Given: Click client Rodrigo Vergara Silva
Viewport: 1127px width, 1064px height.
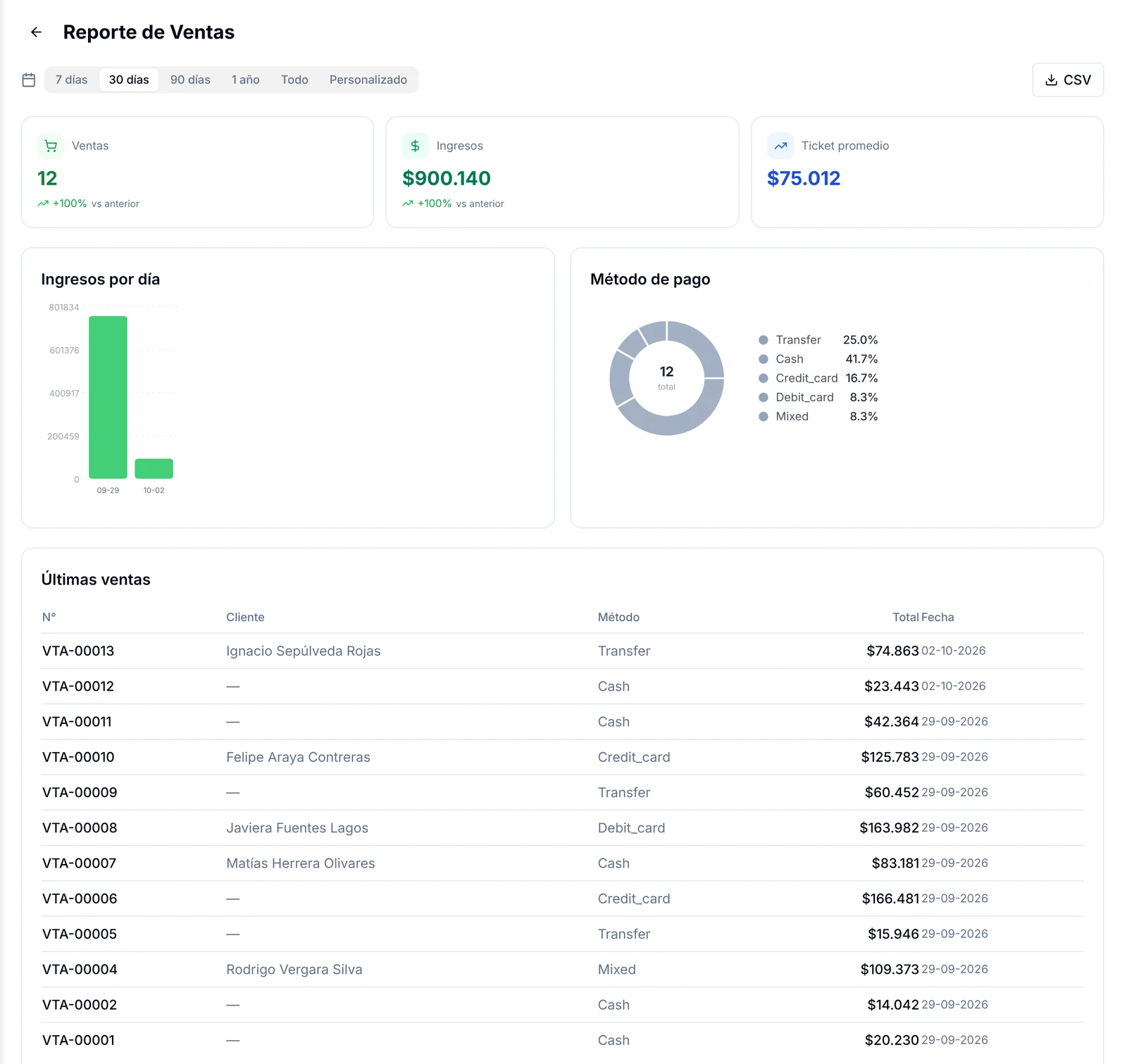Looking at the screenshot, I should 294,969.
